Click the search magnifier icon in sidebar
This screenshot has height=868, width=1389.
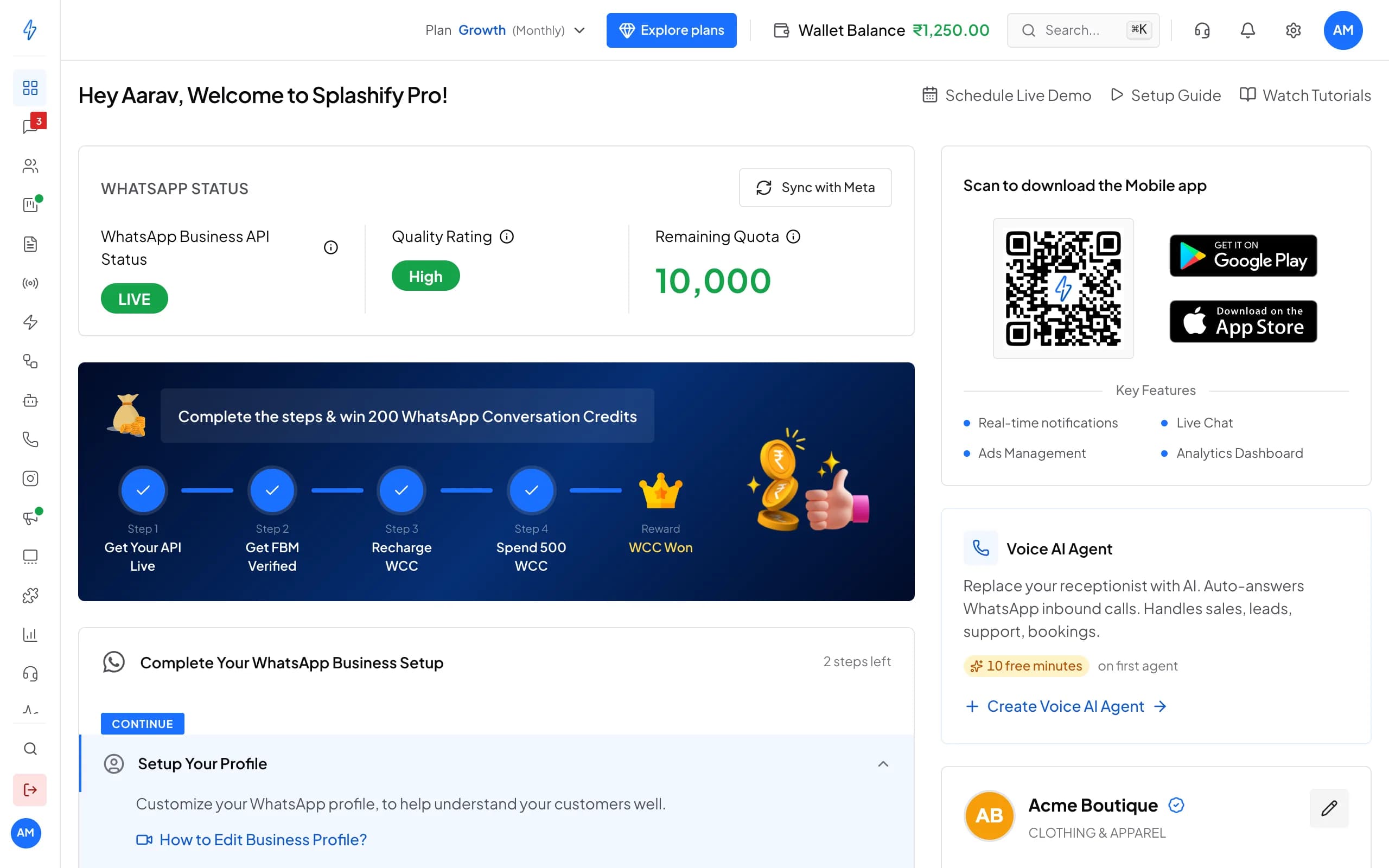coord(30,749)
